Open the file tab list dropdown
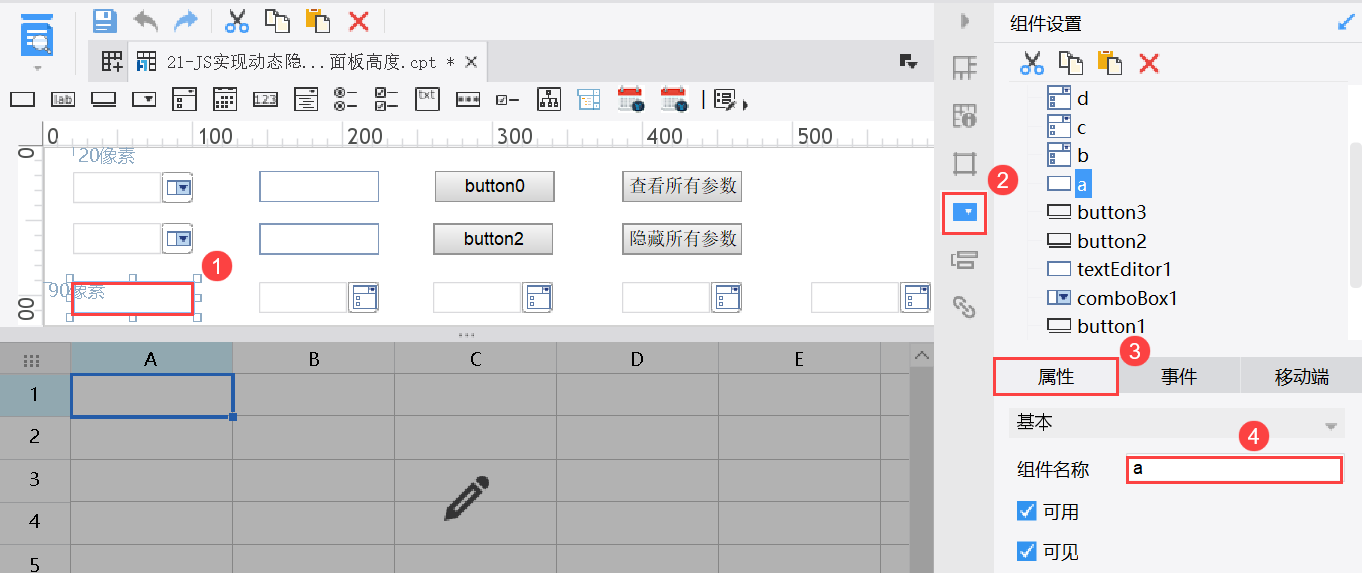The image size is (1362, 573). click(908, 62)
